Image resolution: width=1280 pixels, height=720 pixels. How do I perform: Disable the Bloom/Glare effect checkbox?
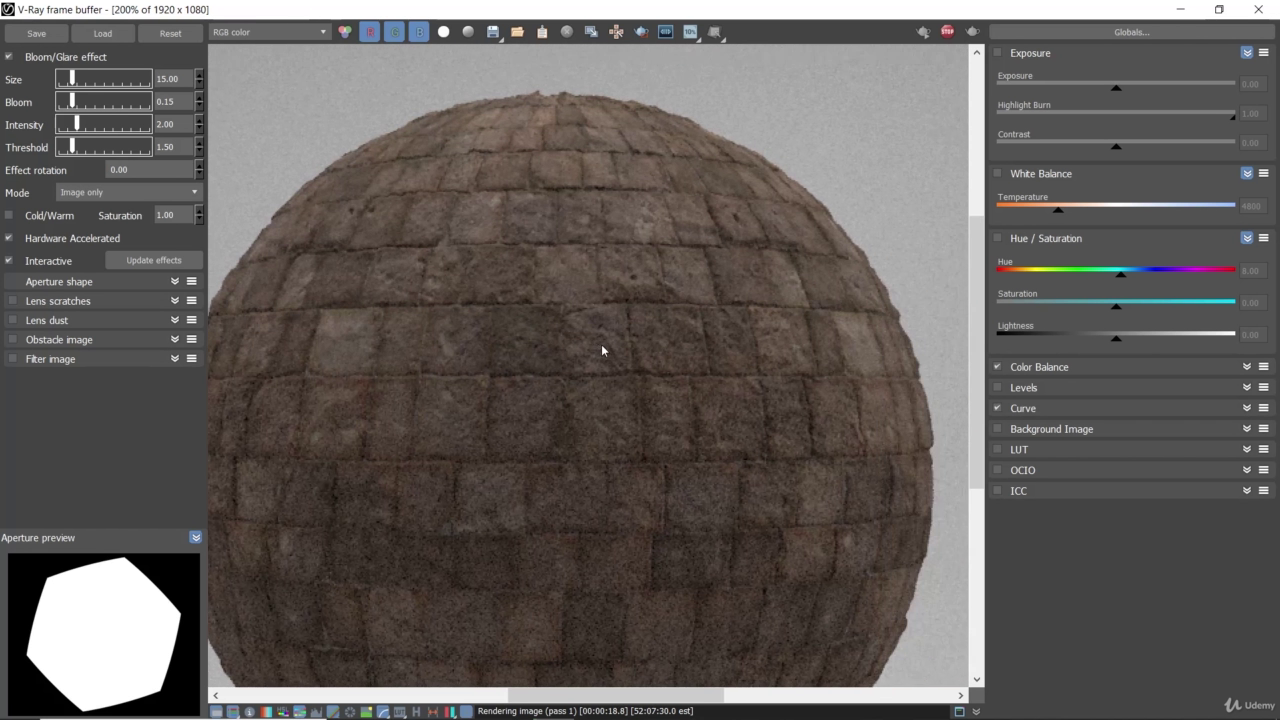click(x=9, y=57)
